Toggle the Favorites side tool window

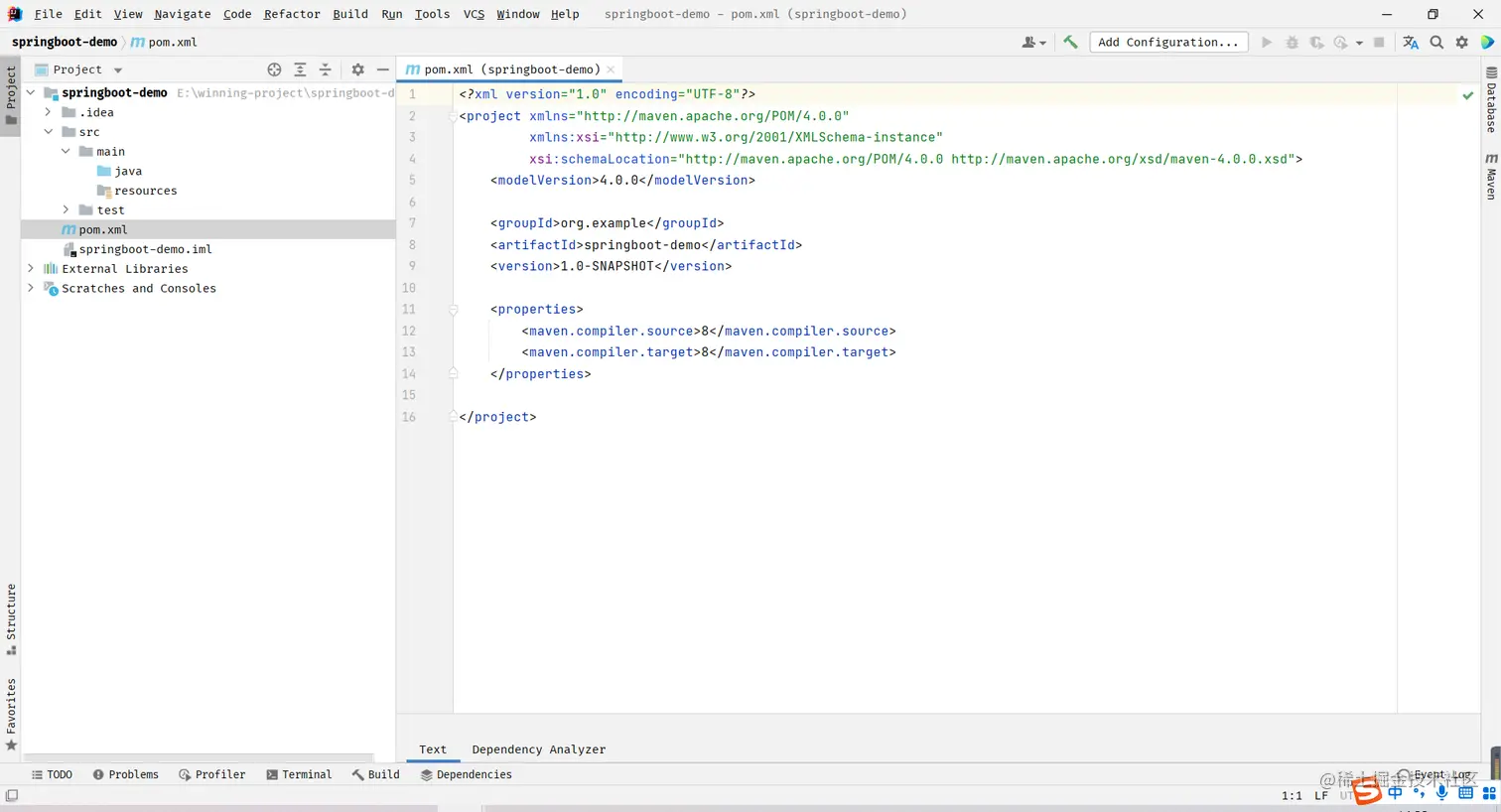(x=11, y=714)
